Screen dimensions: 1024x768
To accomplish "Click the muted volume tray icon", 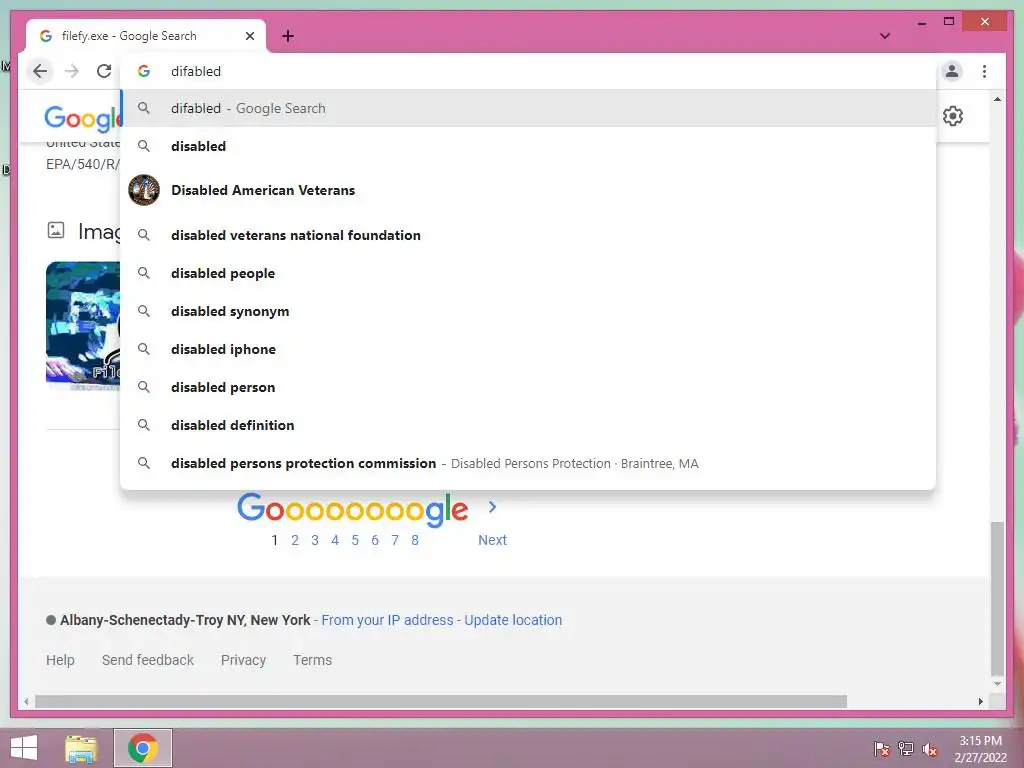I will tap(930, 749).
